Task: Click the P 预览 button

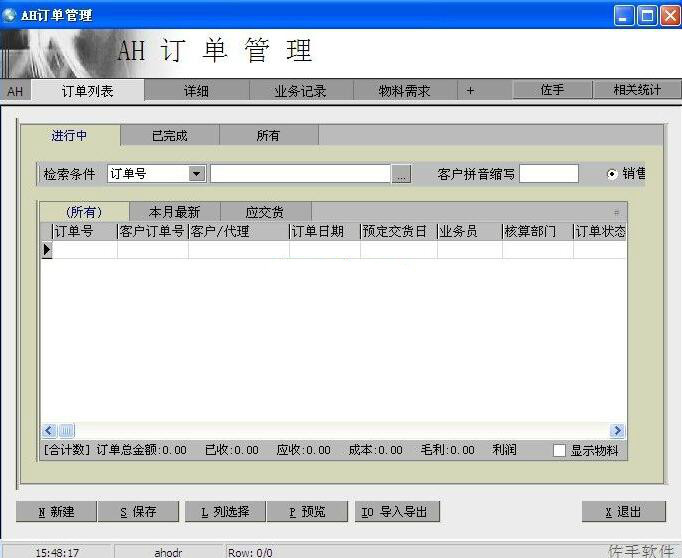Action: pos(308,512)
